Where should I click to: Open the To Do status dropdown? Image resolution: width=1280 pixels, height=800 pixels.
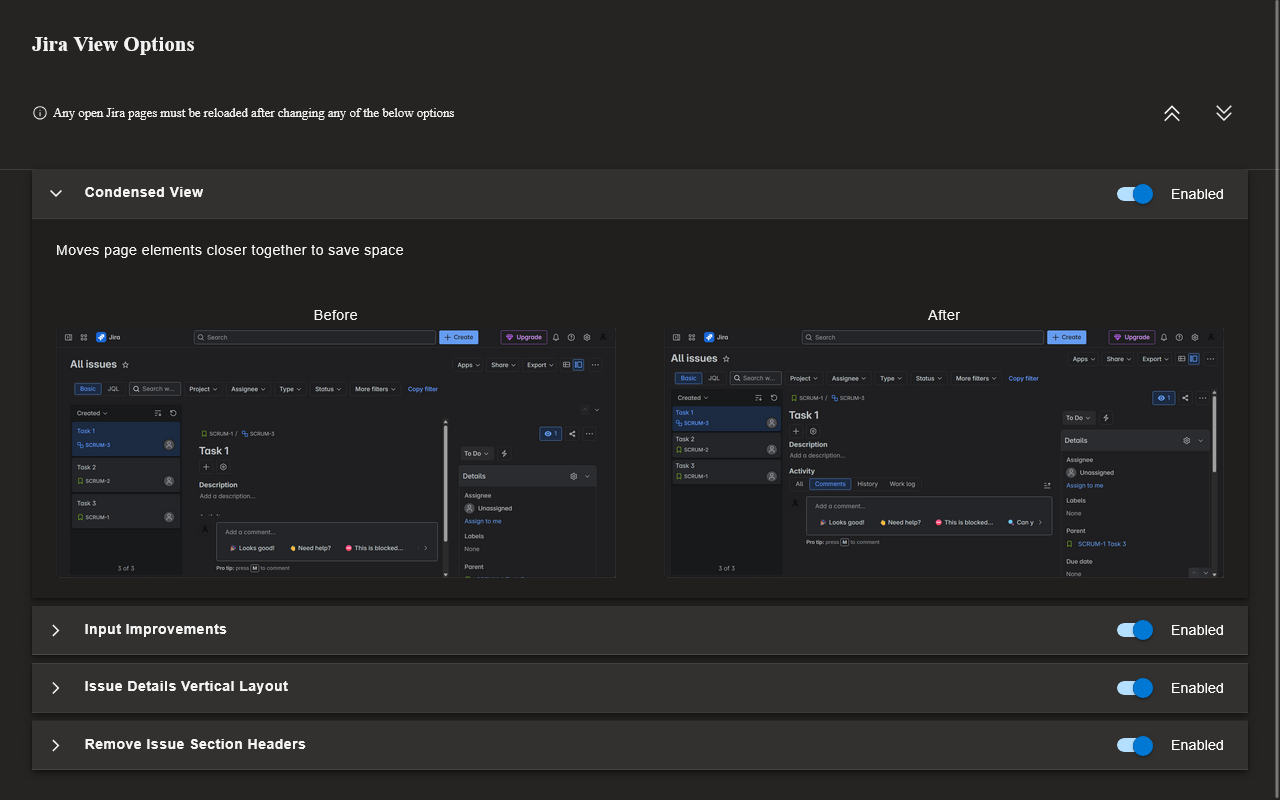pos(1078,417)
